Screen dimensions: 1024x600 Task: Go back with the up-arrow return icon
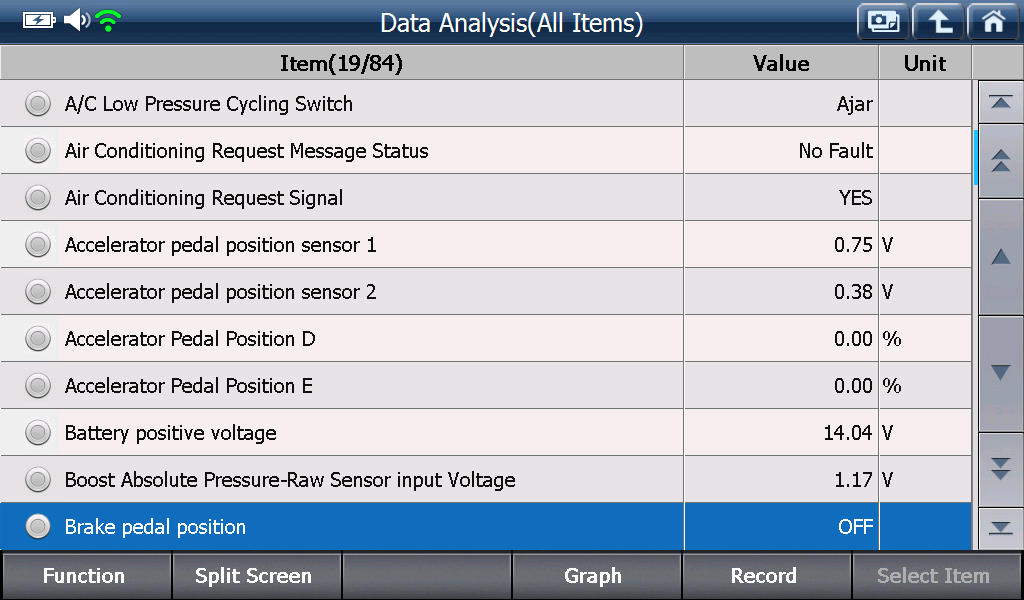(x=938, y=22)
